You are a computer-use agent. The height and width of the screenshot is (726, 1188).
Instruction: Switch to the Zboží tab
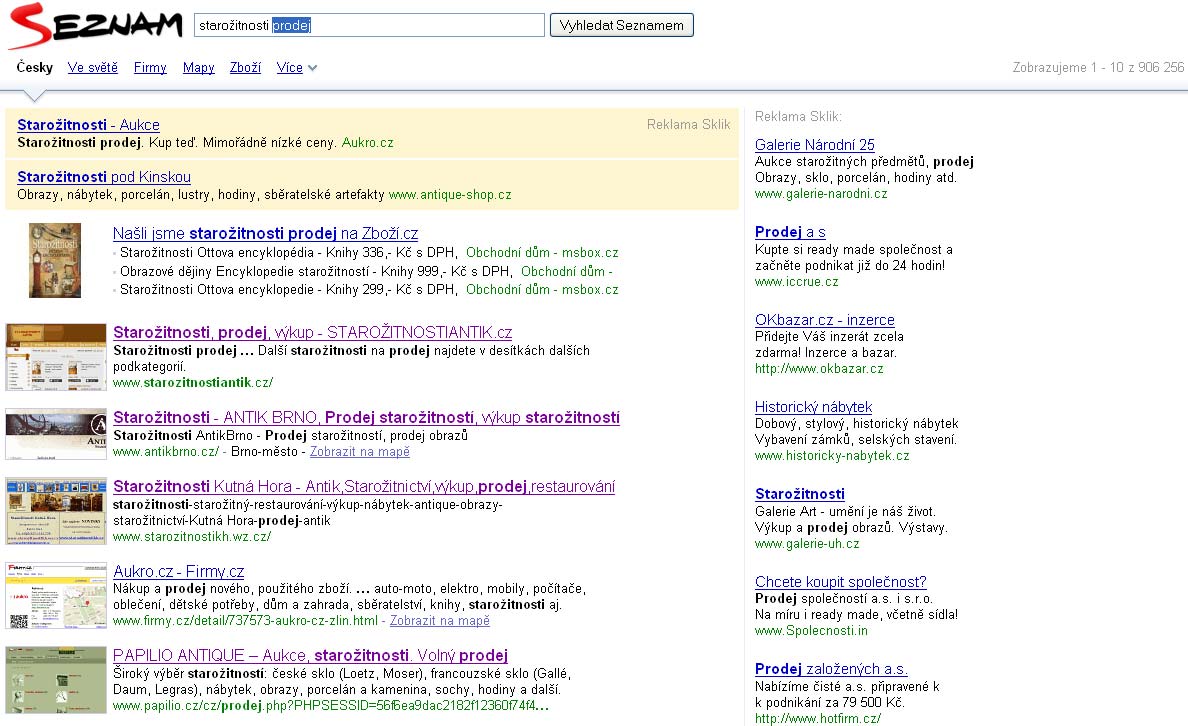pyautogui.click(x=245, y=67)
